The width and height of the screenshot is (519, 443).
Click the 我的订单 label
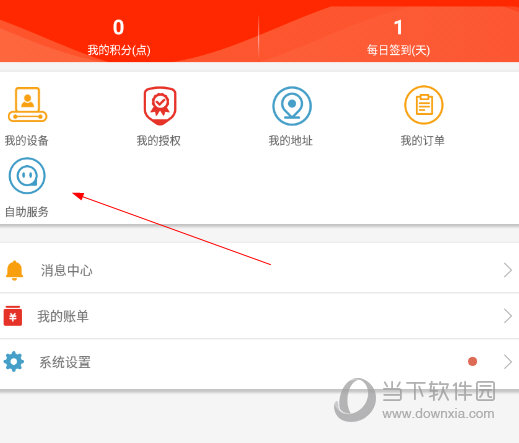(423, 140)
